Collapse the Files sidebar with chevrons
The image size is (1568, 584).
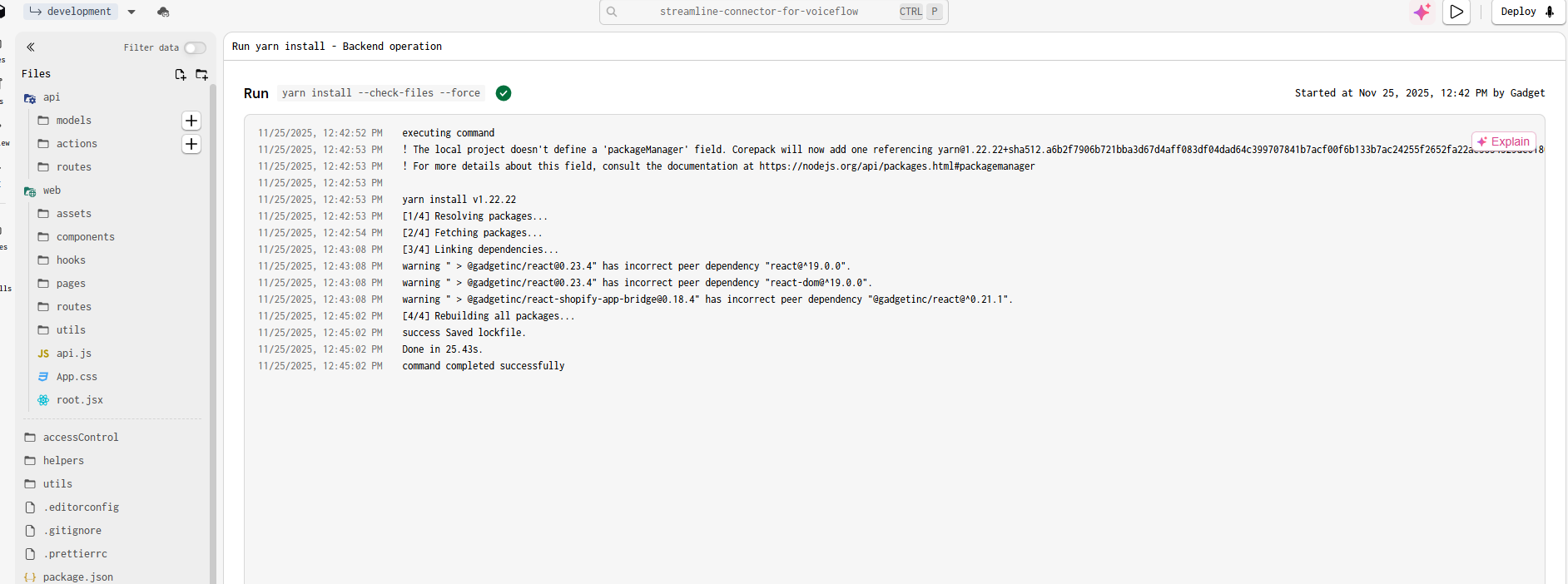[31, 47]
